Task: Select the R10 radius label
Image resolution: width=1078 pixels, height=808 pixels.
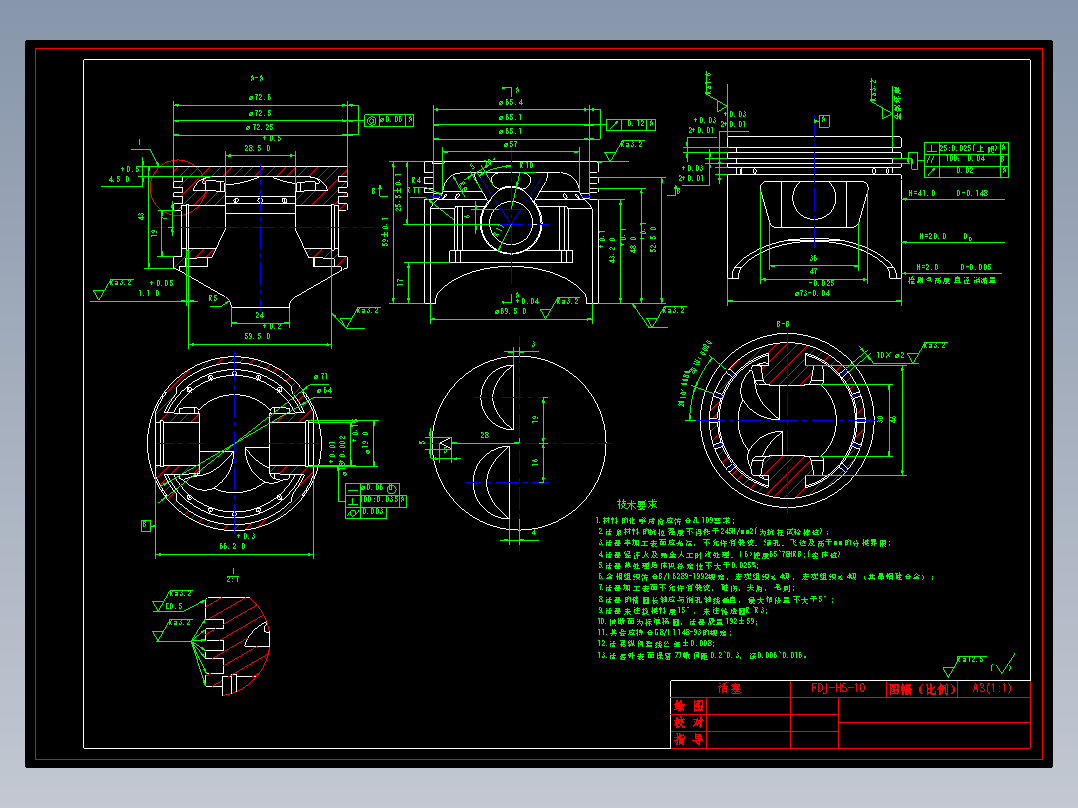Action: (526, 166)
